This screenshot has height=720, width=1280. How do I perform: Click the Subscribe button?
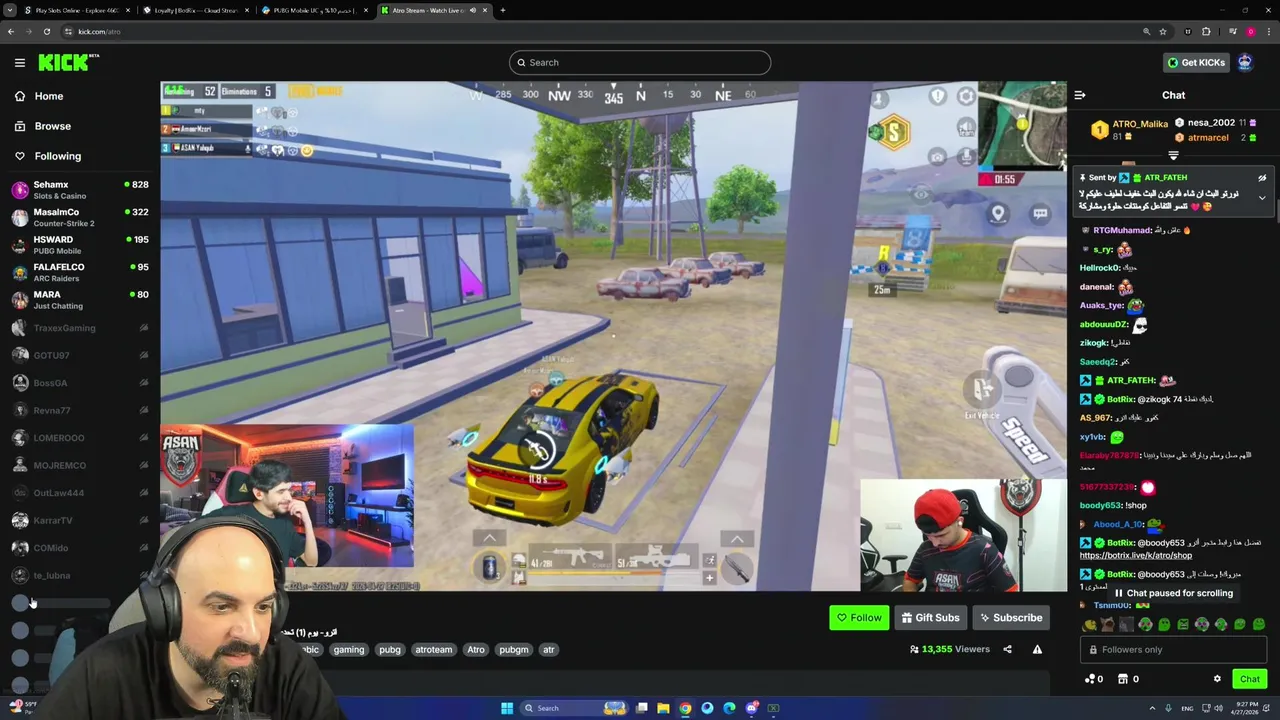1011,617
